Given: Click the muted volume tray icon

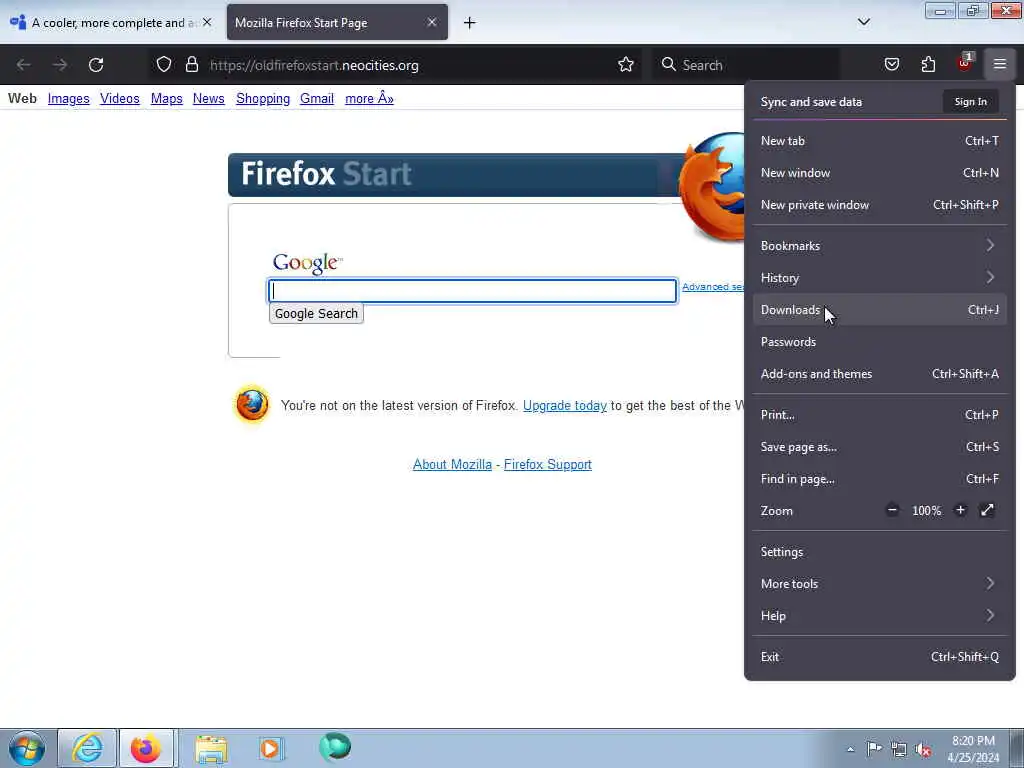Looking at the screenshot, I should [x=923, y=749].
